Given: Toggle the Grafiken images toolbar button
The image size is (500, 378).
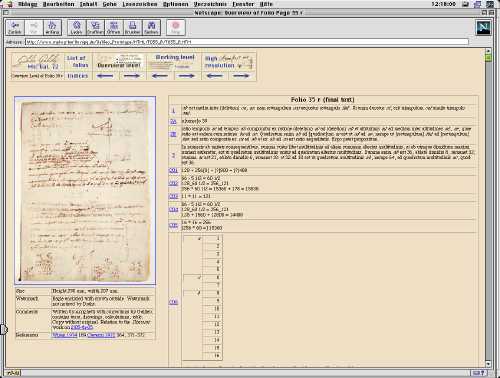Looking at the screenshot, I should coord(95,28).
